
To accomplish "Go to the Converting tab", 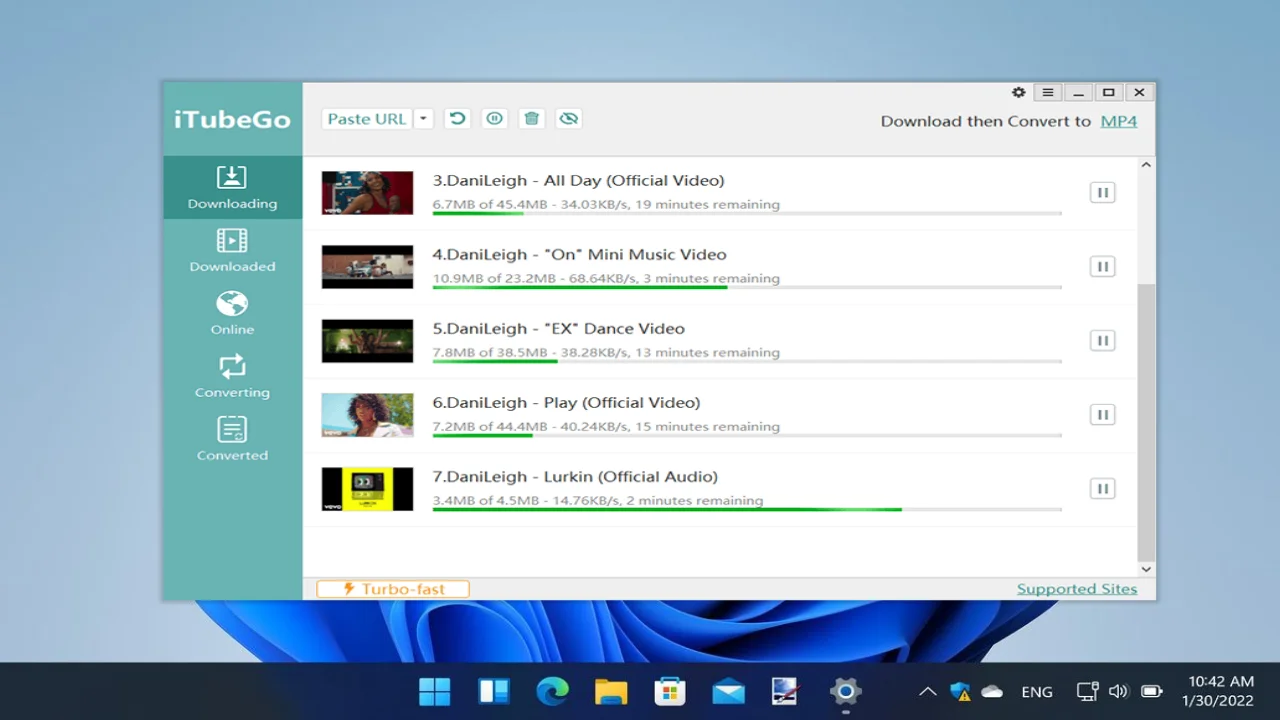I will 232,376.
